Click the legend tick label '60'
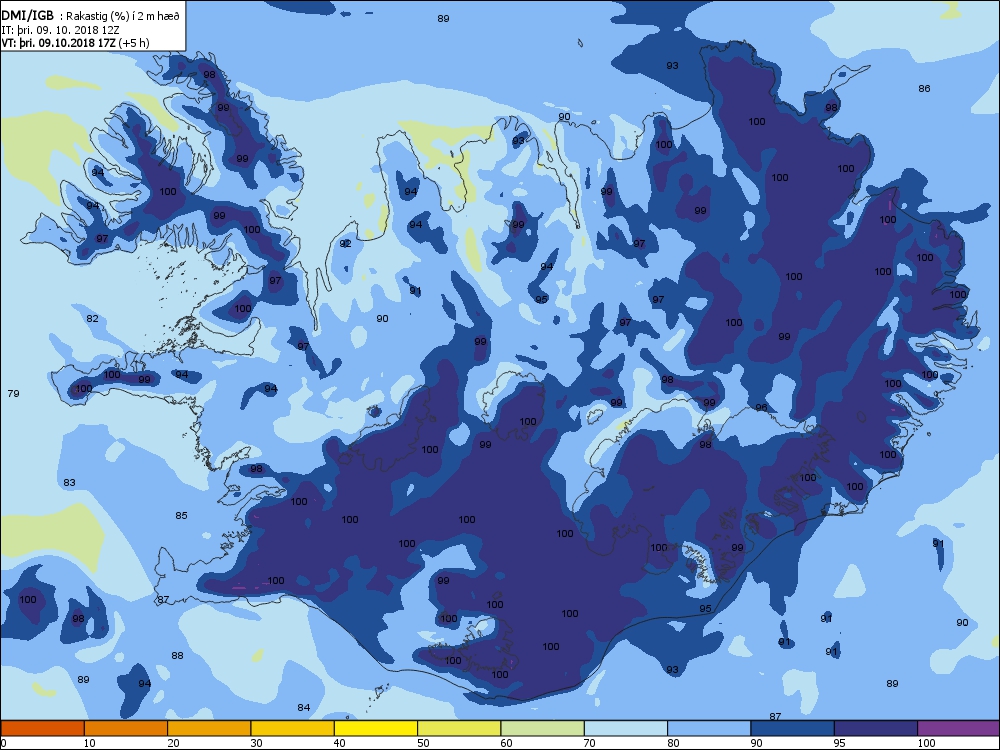1000x750 pixels. click(506, 742)
